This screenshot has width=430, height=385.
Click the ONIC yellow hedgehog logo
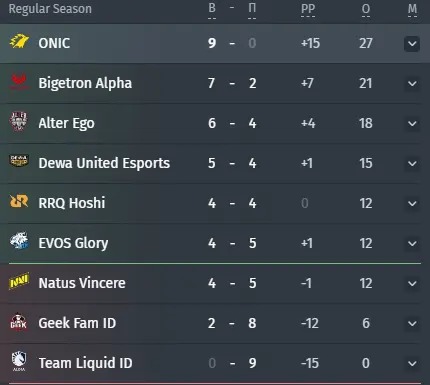point(19,41)
